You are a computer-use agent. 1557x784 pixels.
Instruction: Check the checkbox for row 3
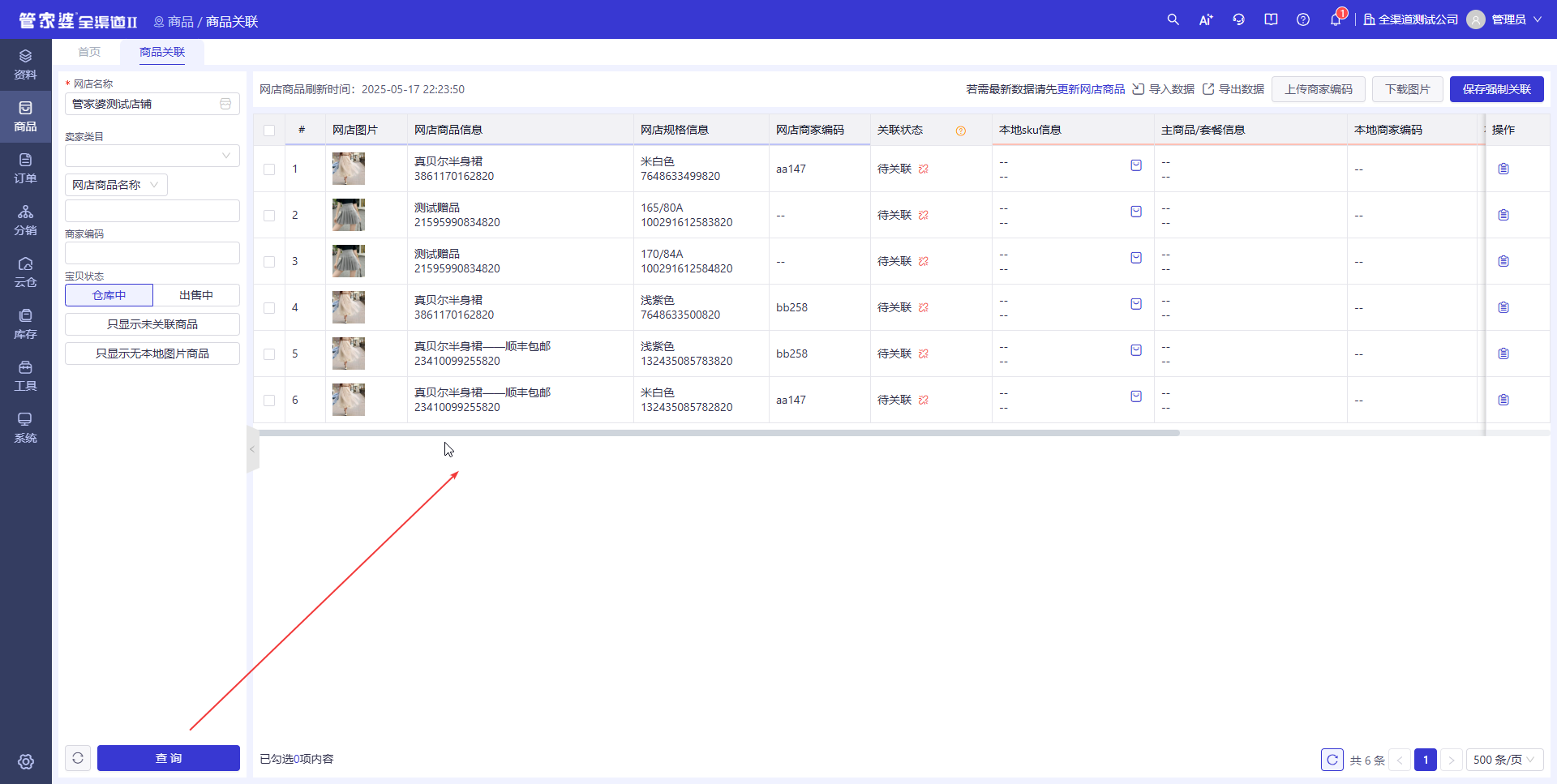(269, 262)
